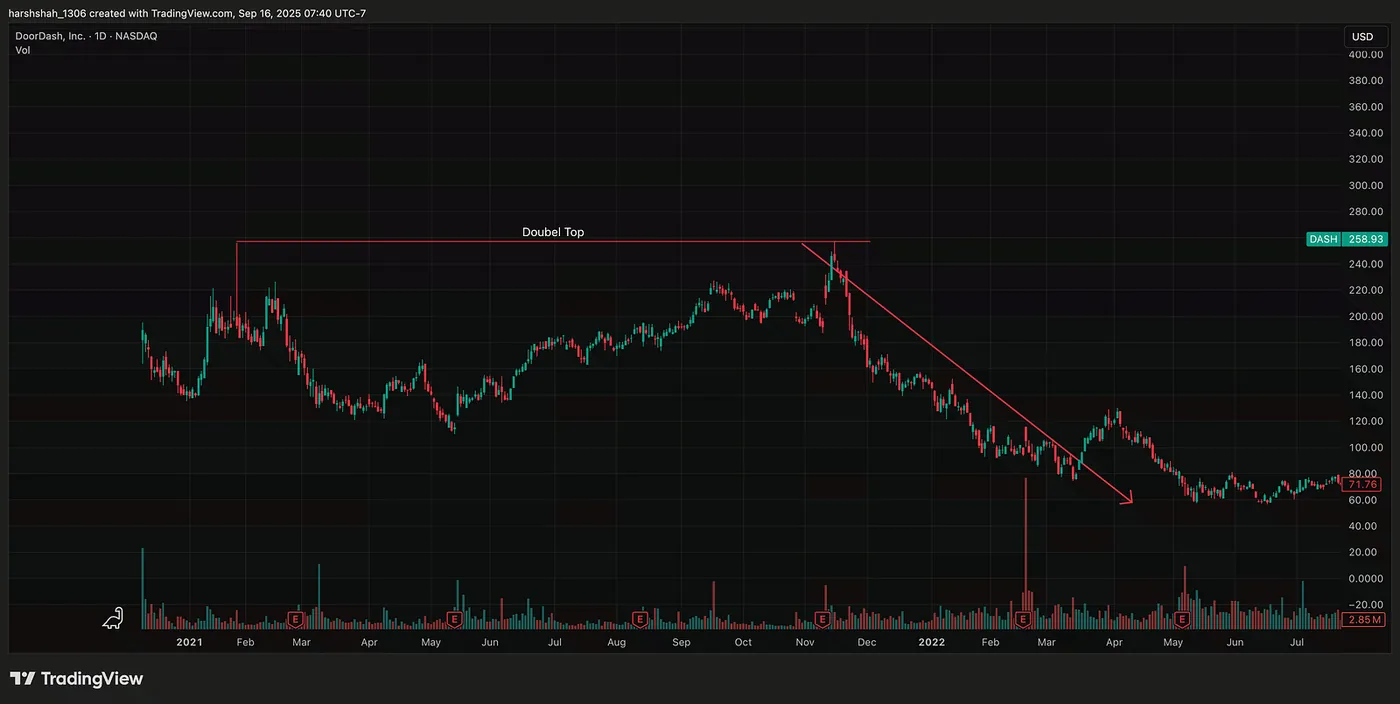The image size is (1400, 704).
Task: Click the 2022 time axis label
Action: point(932,642)
